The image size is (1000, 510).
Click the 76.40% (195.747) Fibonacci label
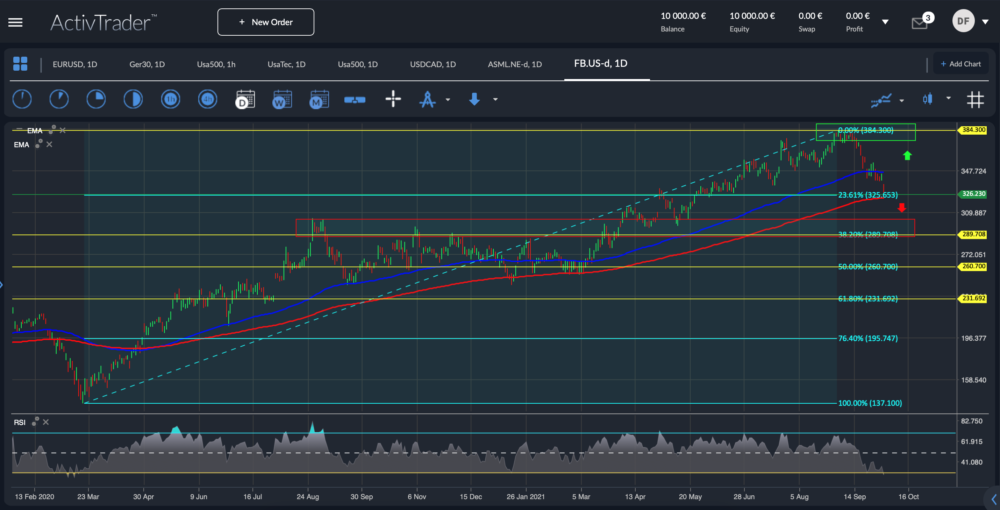868,339
